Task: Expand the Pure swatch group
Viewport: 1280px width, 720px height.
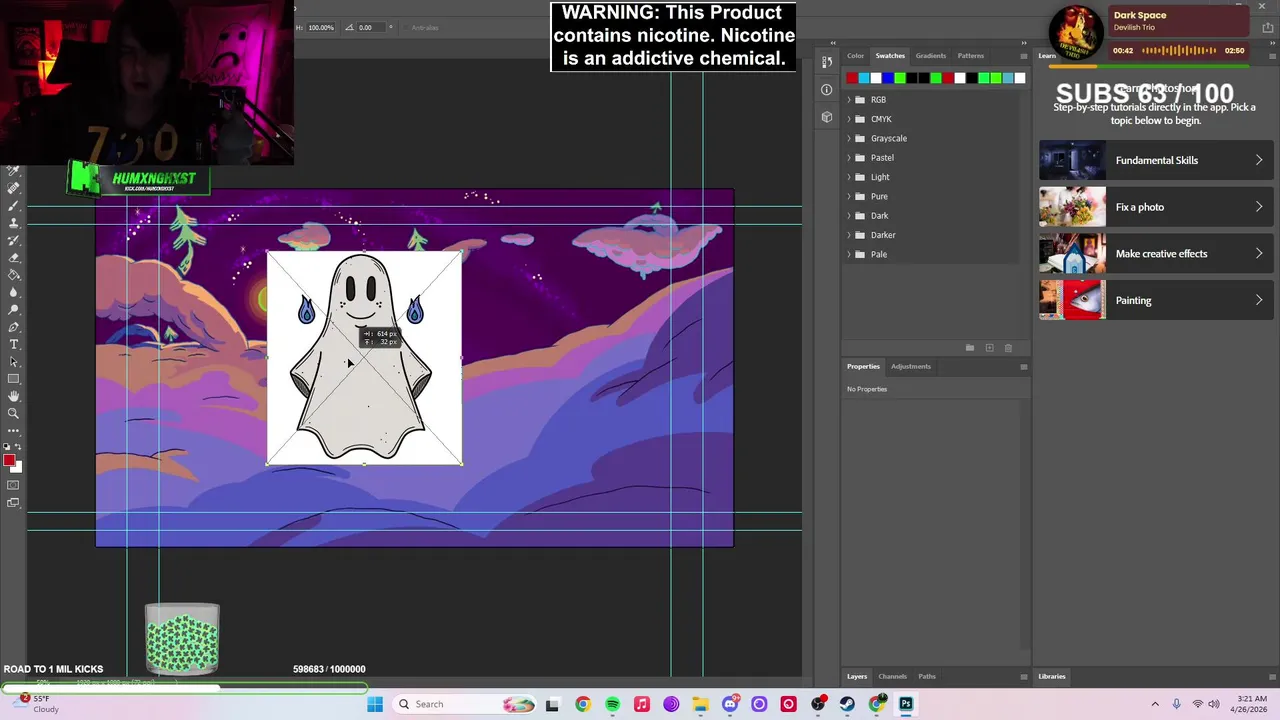Action: [849, 196]
